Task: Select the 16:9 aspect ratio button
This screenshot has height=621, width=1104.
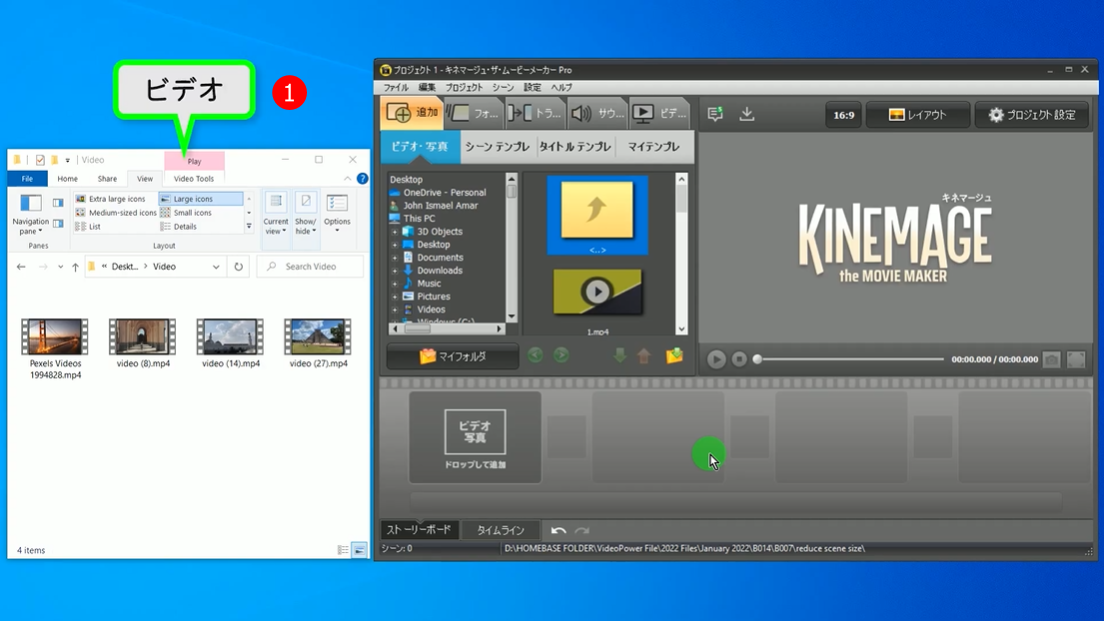Action: click(844, 115)
